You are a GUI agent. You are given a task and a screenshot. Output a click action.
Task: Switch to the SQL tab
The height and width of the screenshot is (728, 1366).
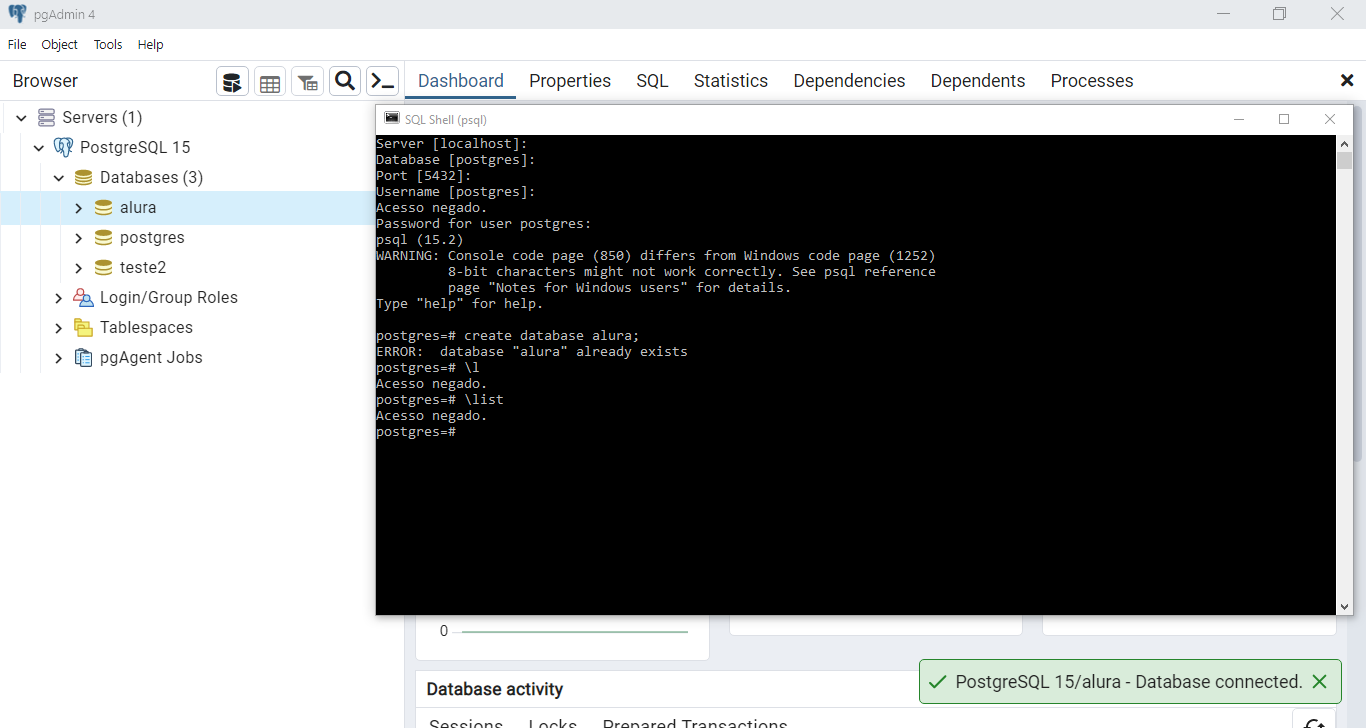652,81
